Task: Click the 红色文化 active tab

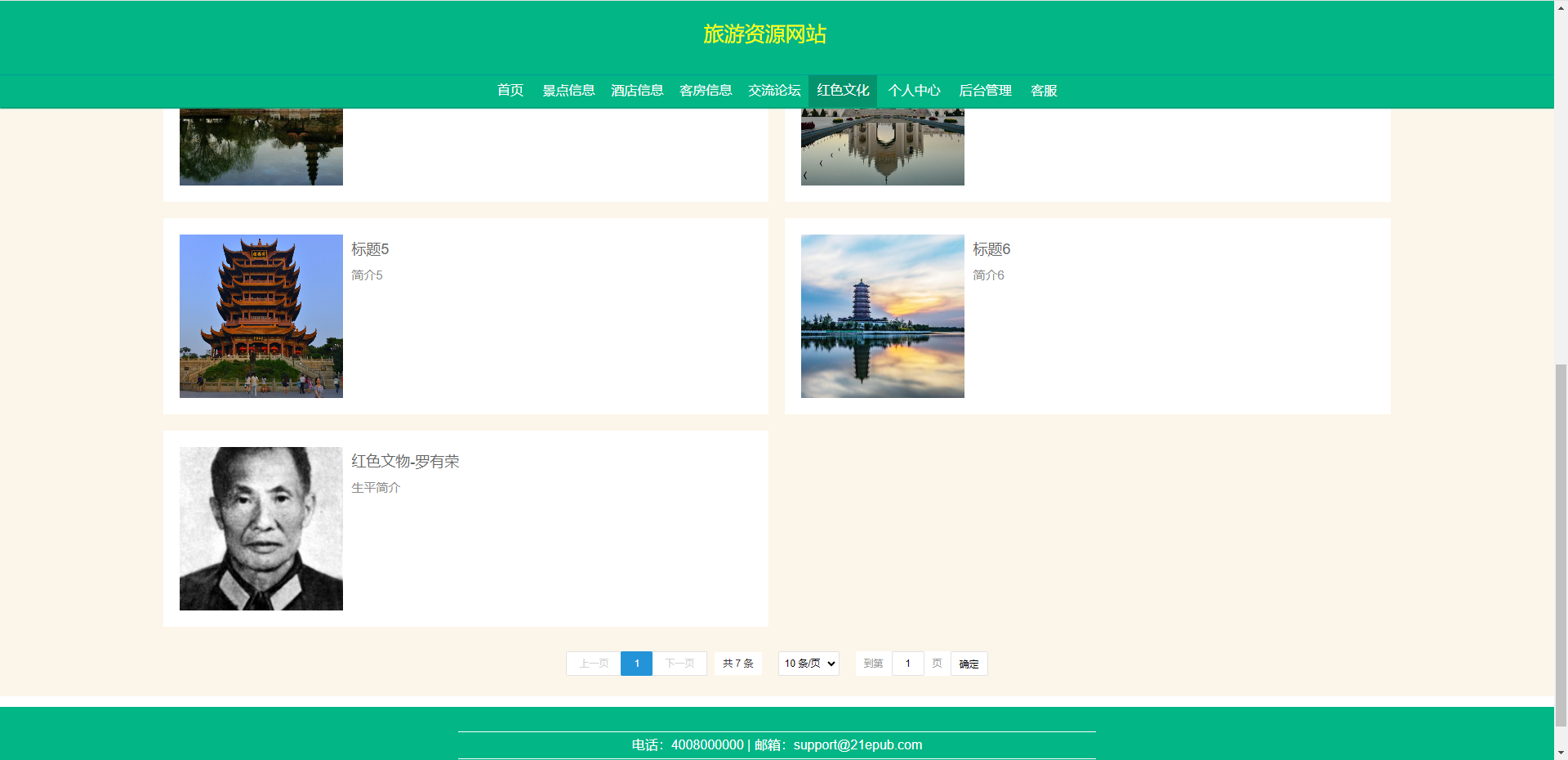Action: click(x=843, y=91)
